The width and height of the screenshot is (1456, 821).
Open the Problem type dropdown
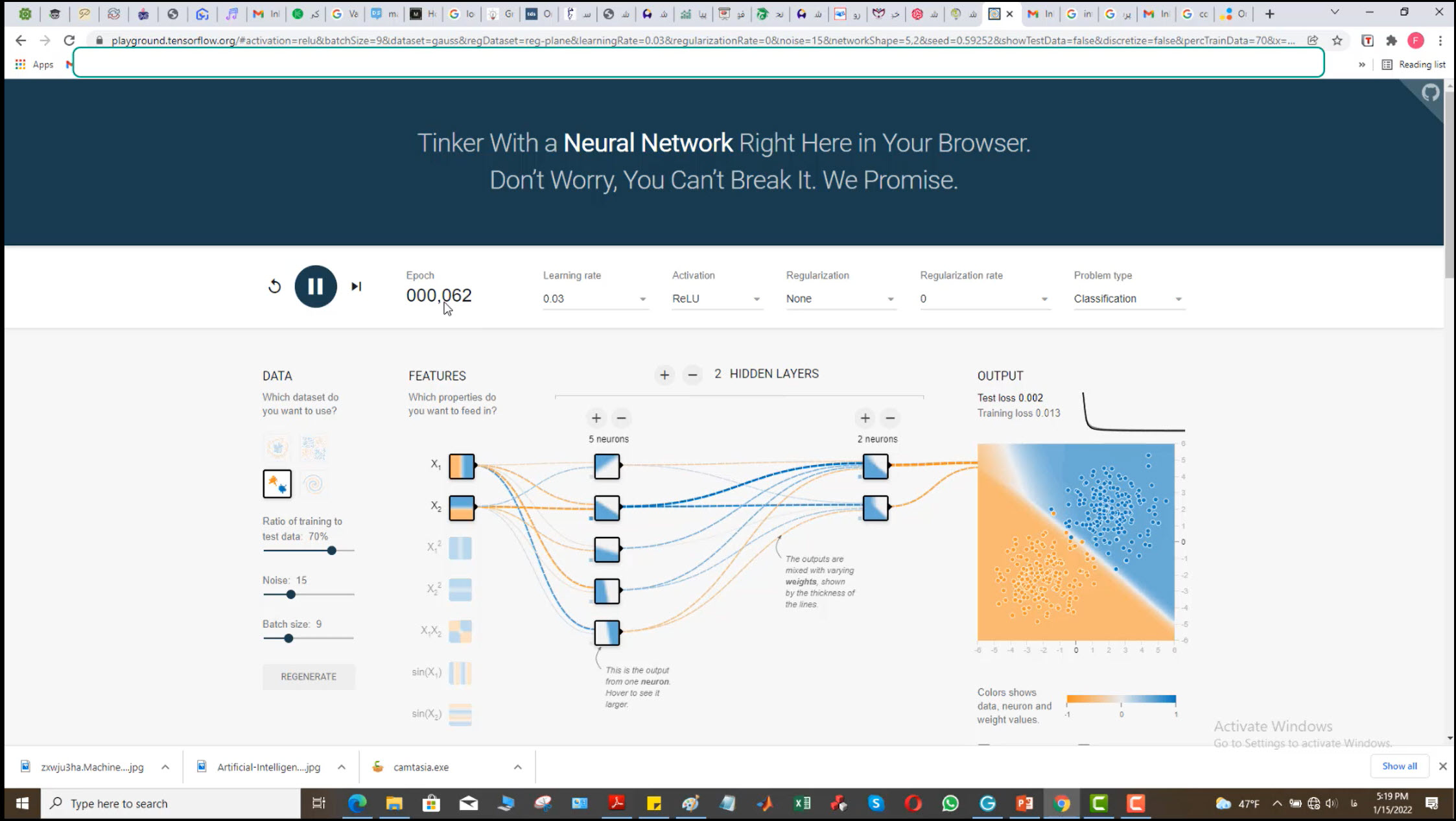pos(1128,299)
